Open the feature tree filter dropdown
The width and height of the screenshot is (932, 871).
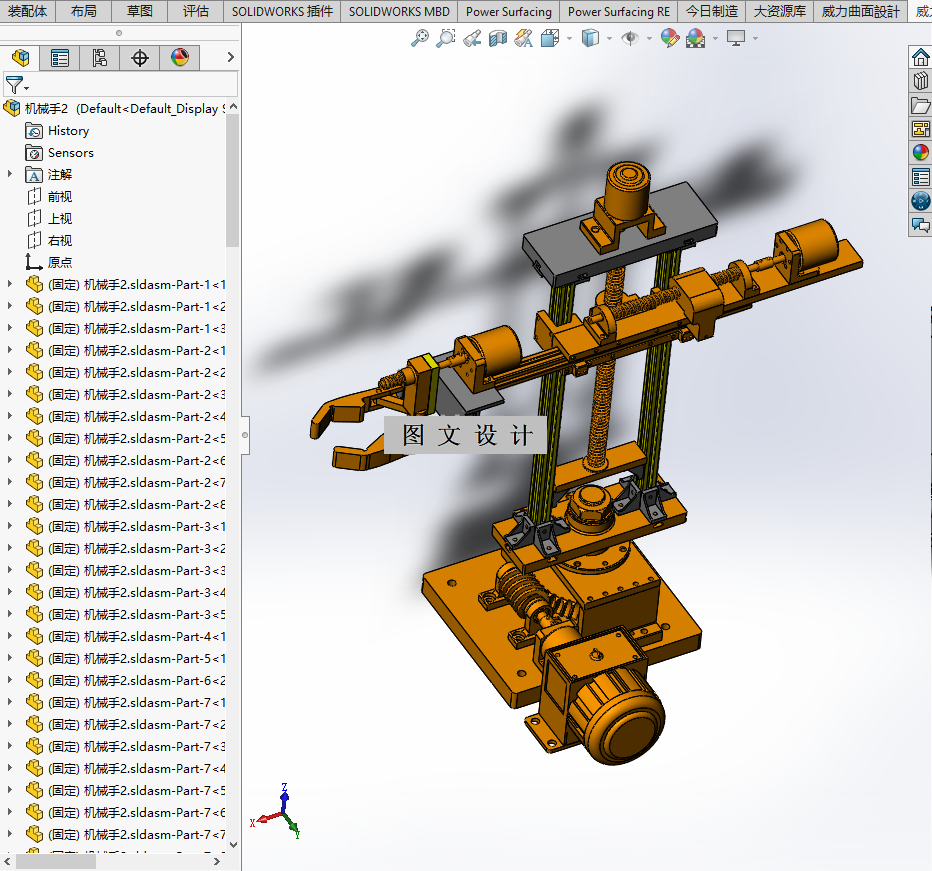point(17,85)
